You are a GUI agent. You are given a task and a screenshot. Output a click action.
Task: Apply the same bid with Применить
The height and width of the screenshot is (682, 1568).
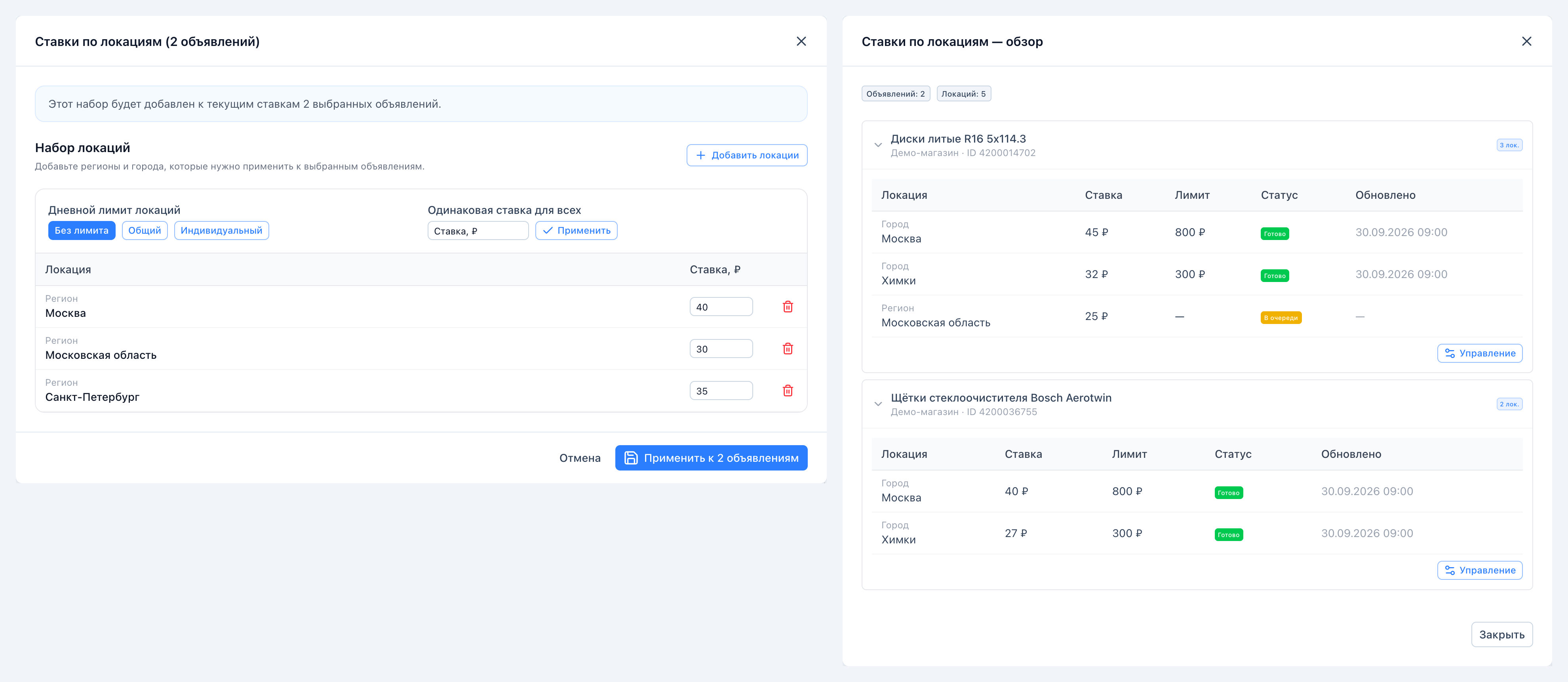577,231
